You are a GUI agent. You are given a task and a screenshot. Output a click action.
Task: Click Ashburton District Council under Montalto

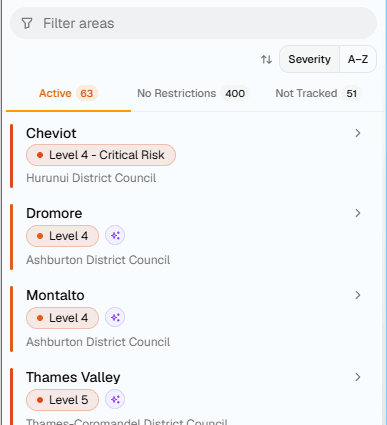(98, 342)
